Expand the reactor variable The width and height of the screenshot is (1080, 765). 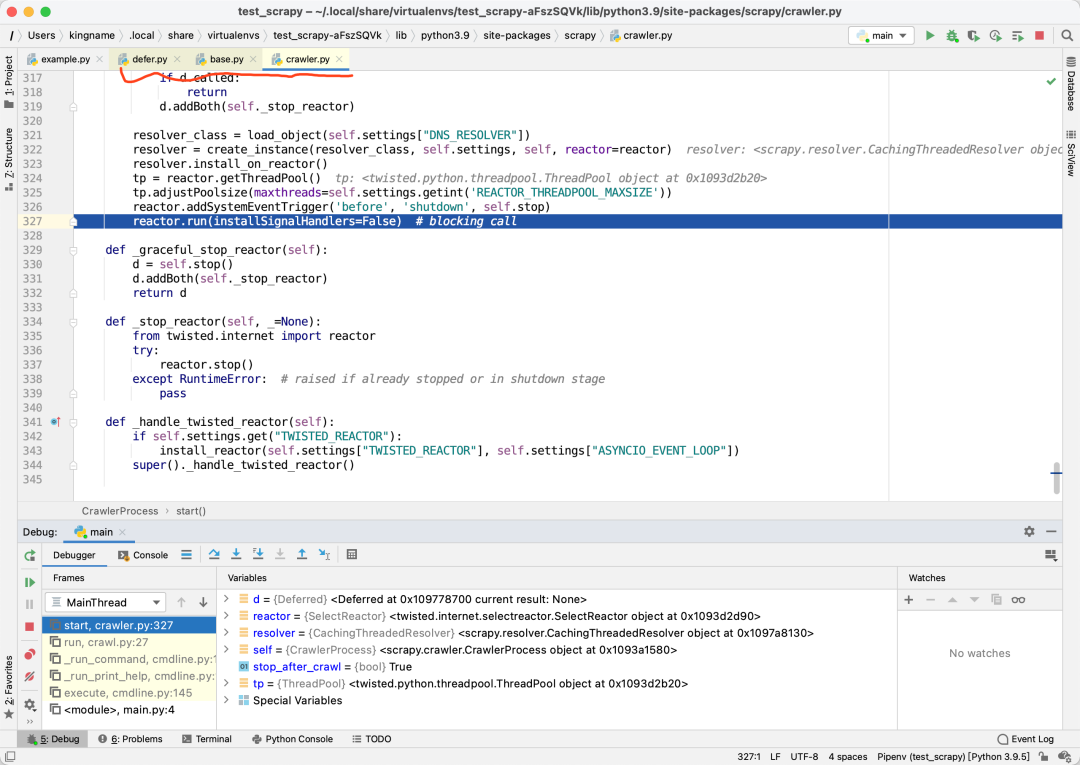click(226, 616)
